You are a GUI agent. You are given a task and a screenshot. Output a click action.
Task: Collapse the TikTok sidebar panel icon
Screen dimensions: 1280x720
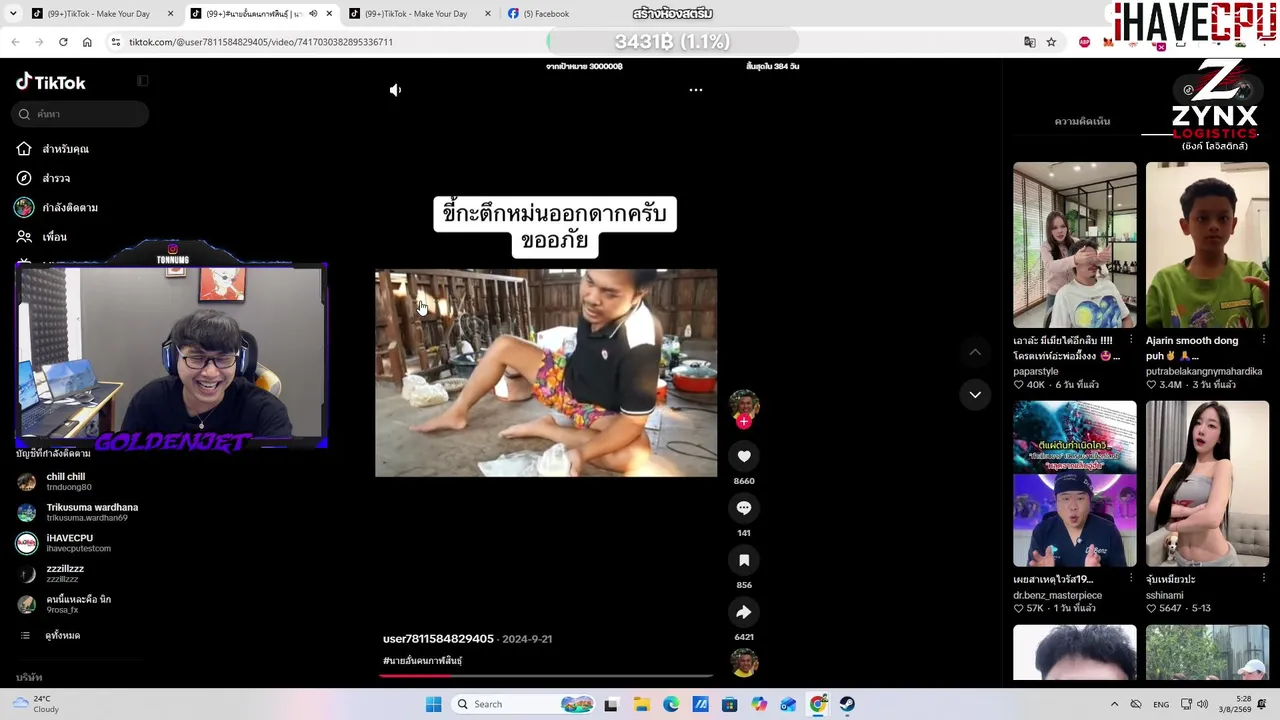click(143, 81)
